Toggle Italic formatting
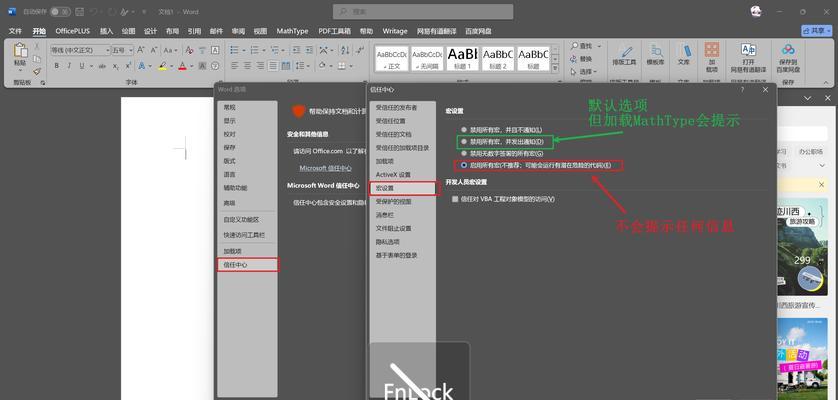Viewport: 838px width, 400px height. tap(69, 66)
